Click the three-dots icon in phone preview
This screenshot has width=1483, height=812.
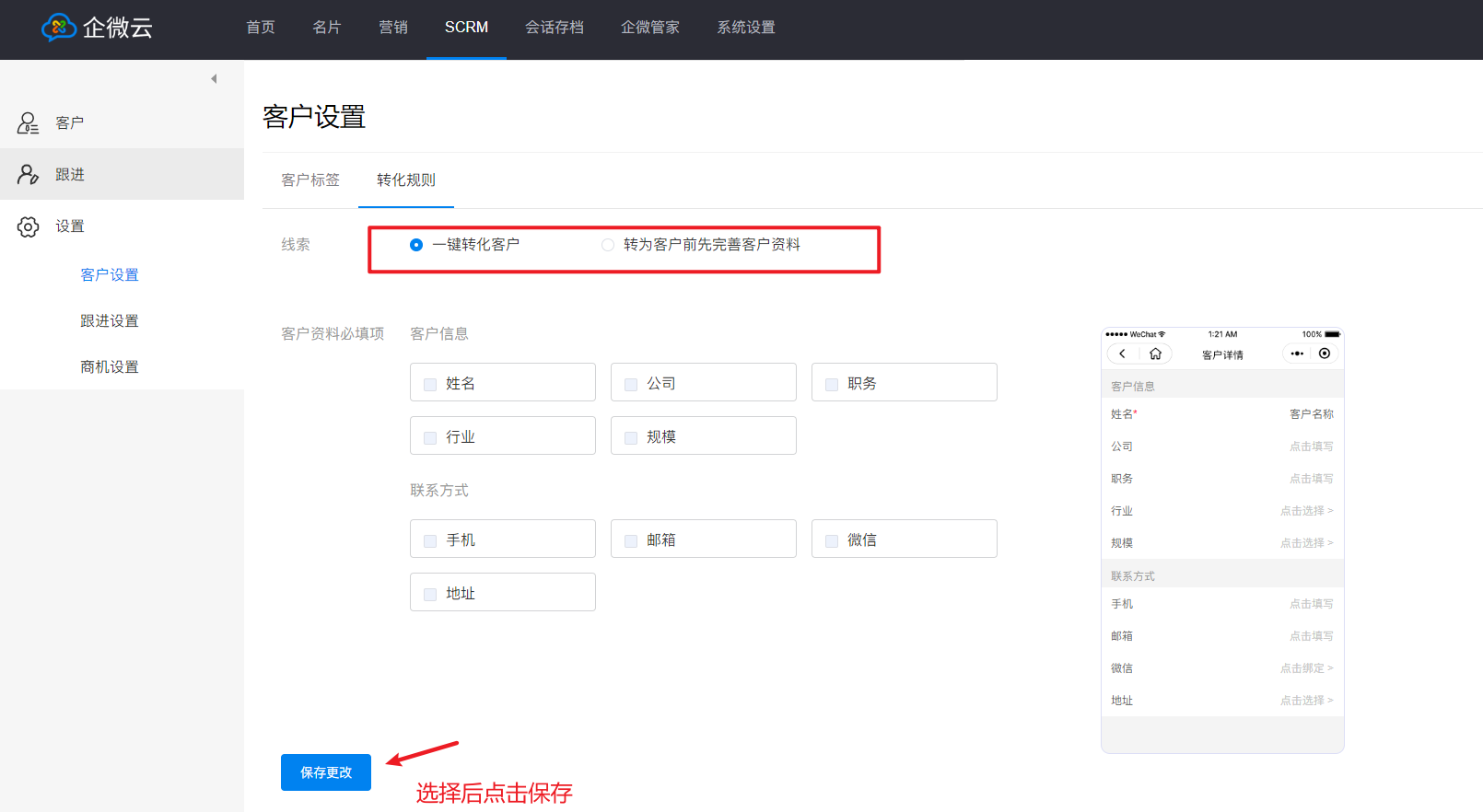(1297, 354)
